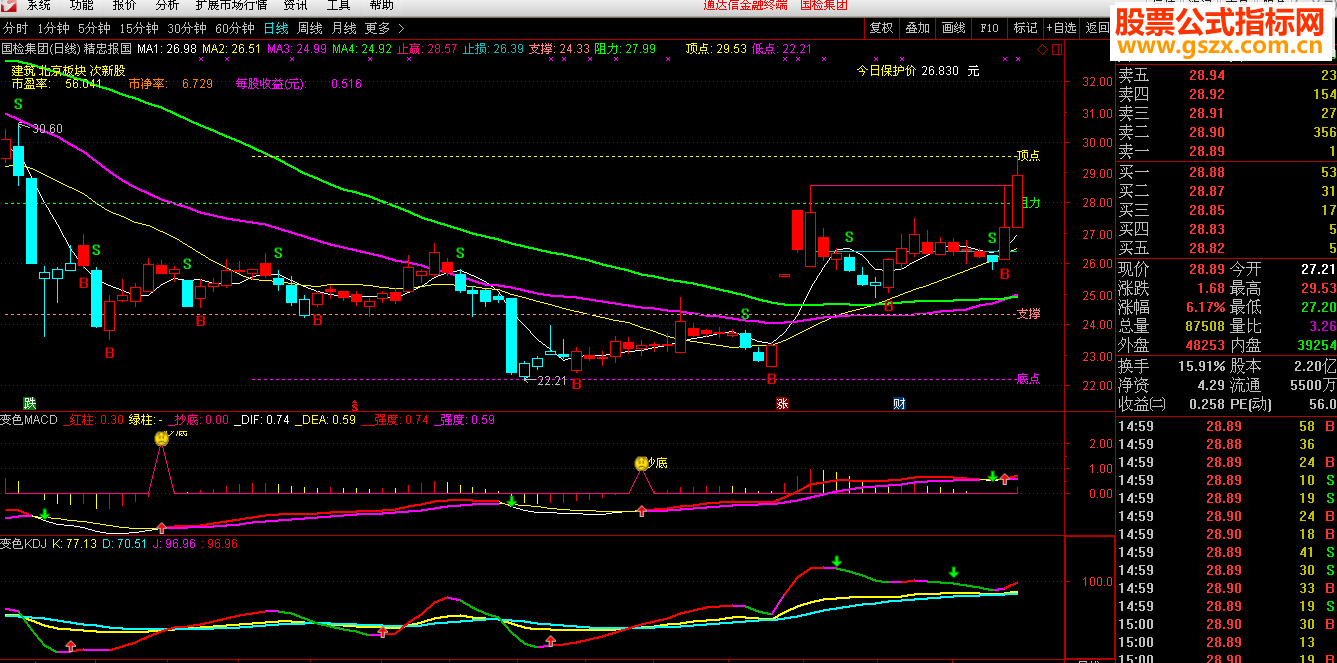Click the 变色MACD indicator label
The image size is (1337, 663).
29,420
